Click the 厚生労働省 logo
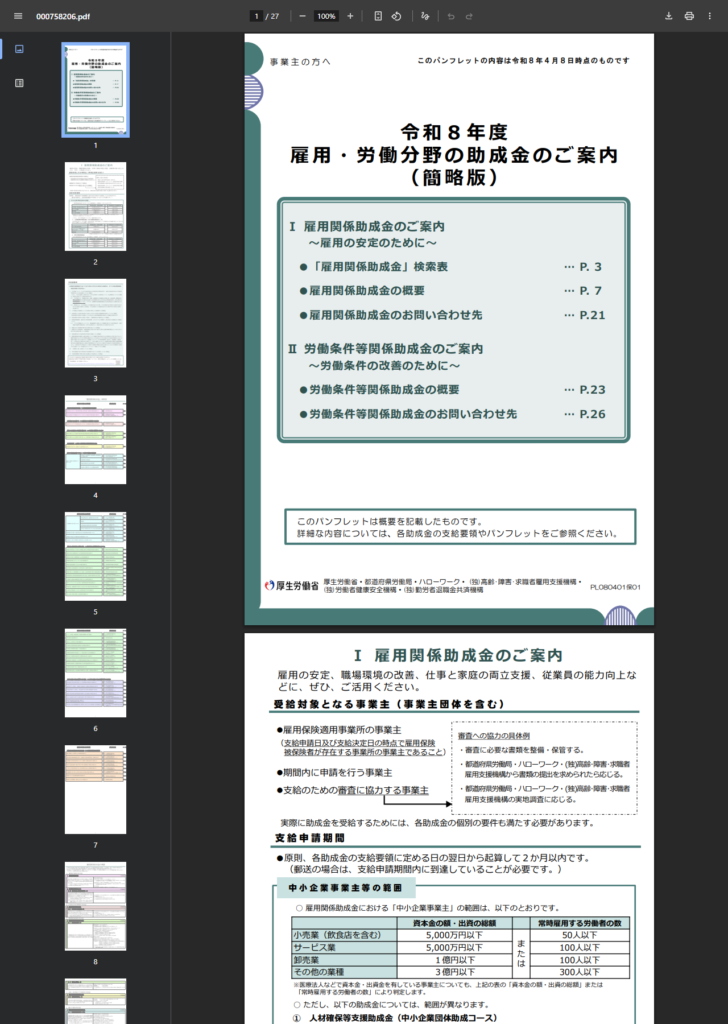 click(292, 586)
